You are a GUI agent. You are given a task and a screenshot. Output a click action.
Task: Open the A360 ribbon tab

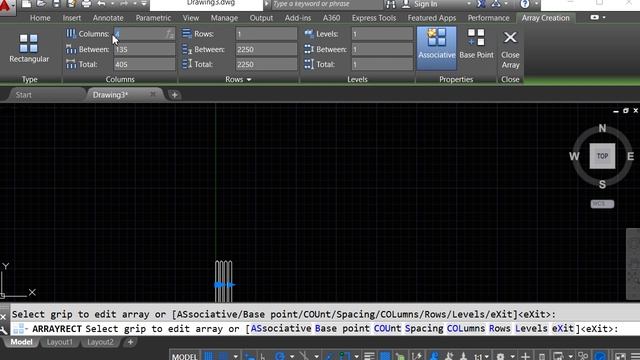pyautogui.click(x=331, y=18)
